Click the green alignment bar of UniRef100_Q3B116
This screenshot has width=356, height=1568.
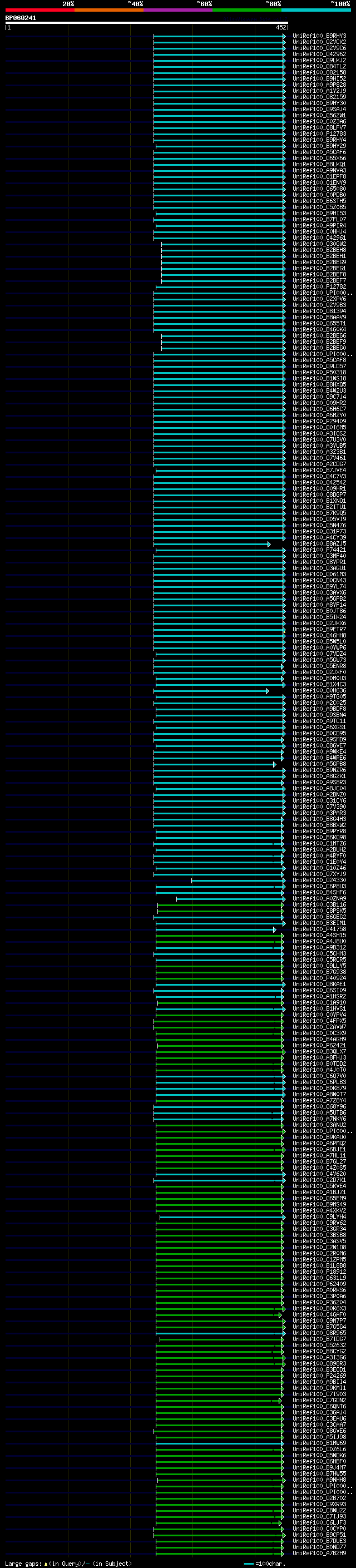pyautogui.click(x=220, y=905)
